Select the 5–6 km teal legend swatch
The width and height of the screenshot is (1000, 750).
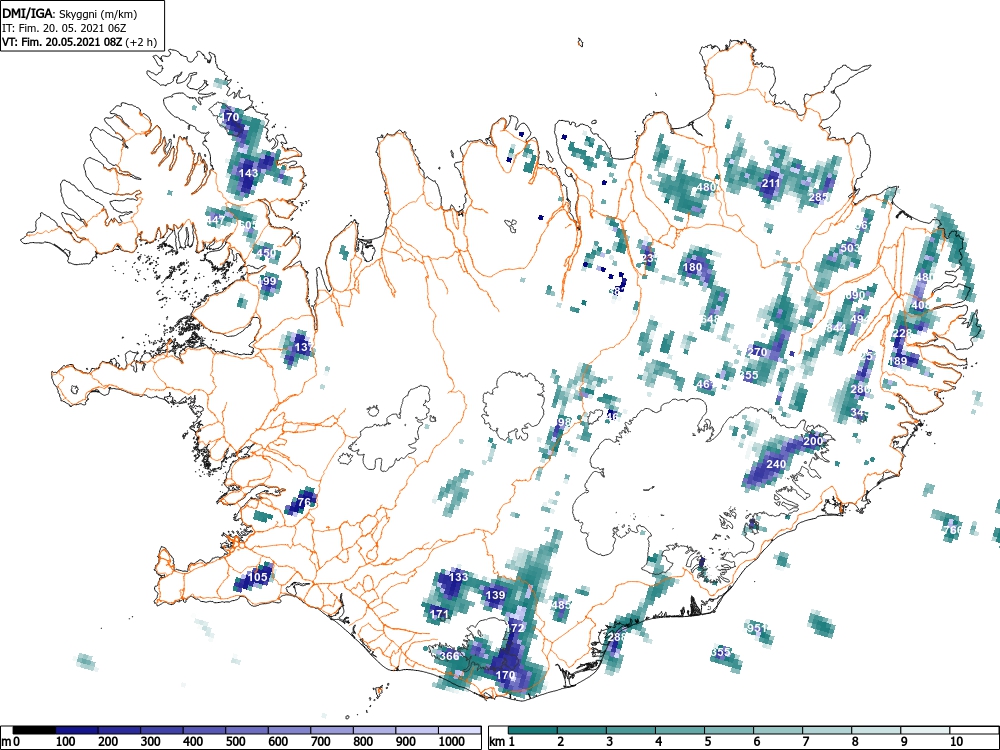729,730
